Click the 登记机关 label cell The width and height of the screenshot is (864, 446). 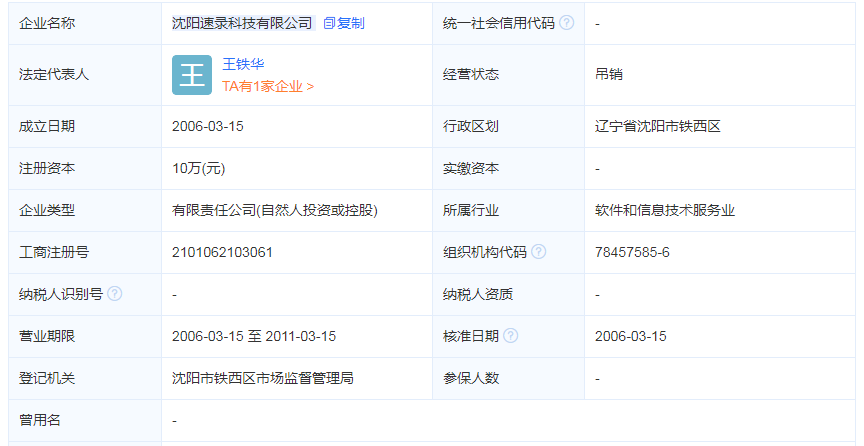point(85,378)
